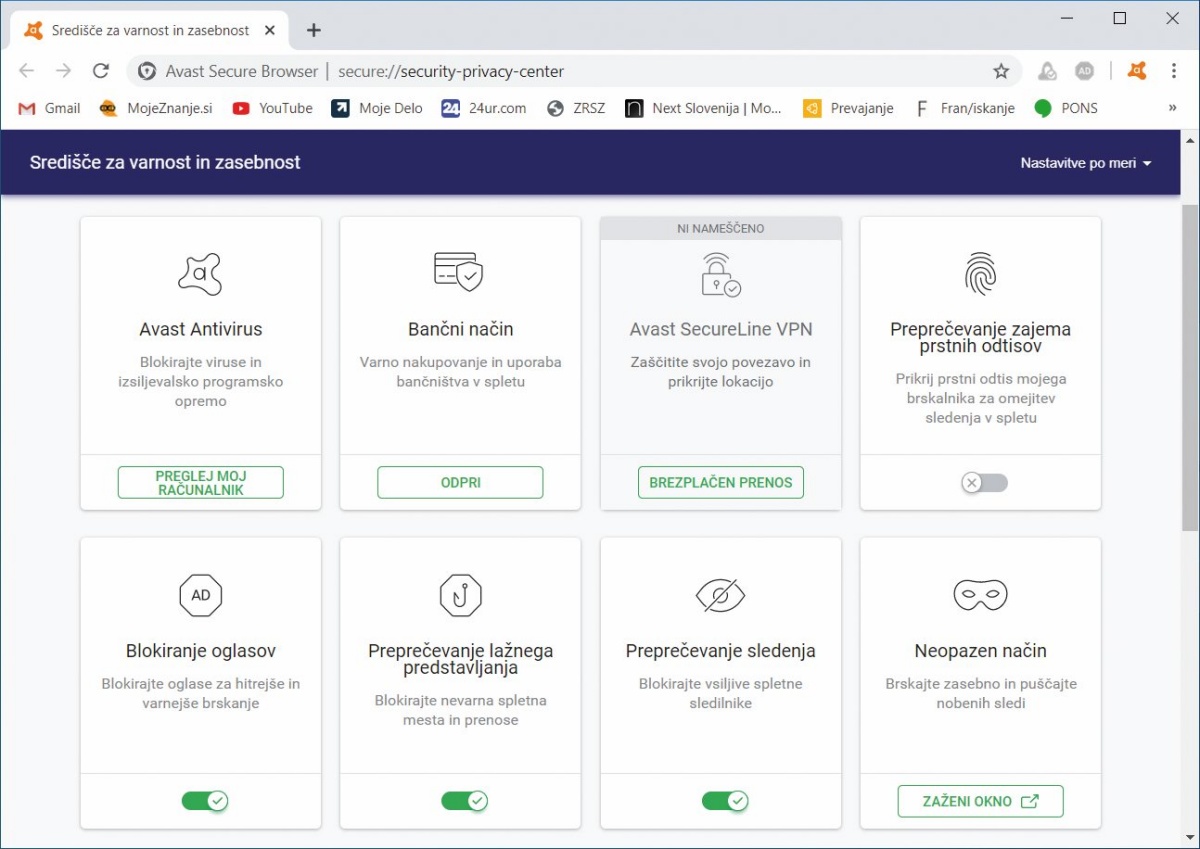Open the browser three-dot menu
This screenshot has height=849, width=1200.
pyautogui.click(x=1174, y=71)
